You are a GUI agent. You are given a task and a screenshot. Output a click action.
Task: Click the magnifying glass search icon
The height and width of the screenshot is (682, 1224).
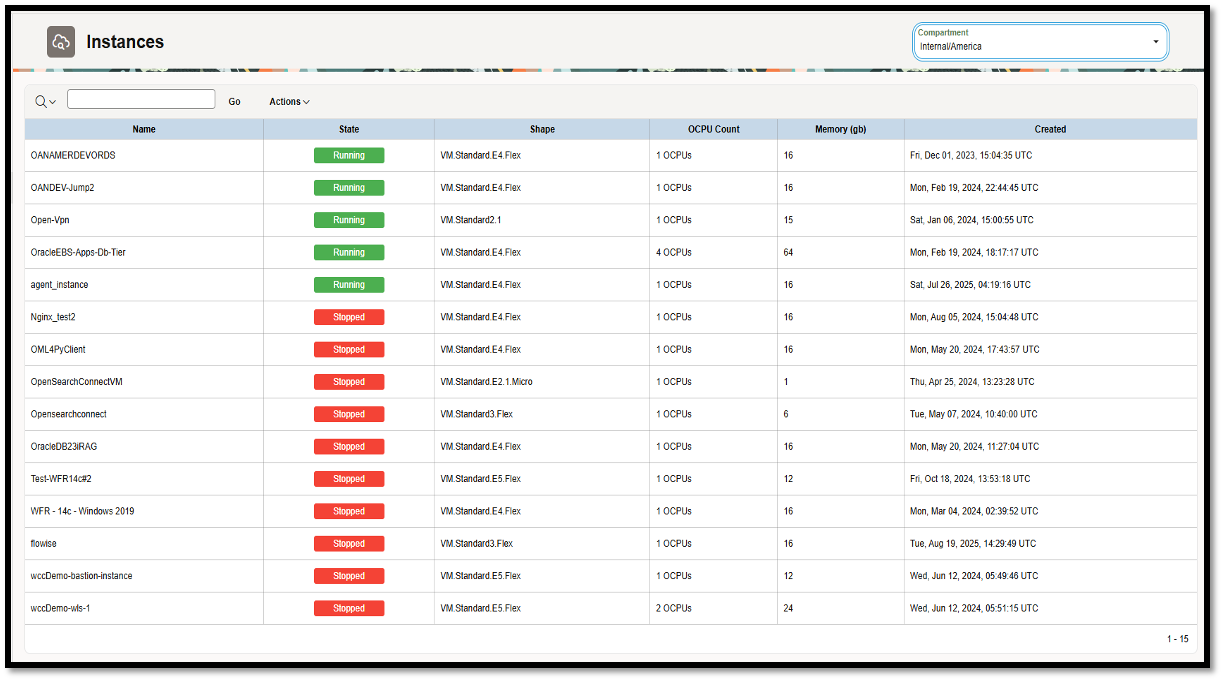click(x=38, y=99)
